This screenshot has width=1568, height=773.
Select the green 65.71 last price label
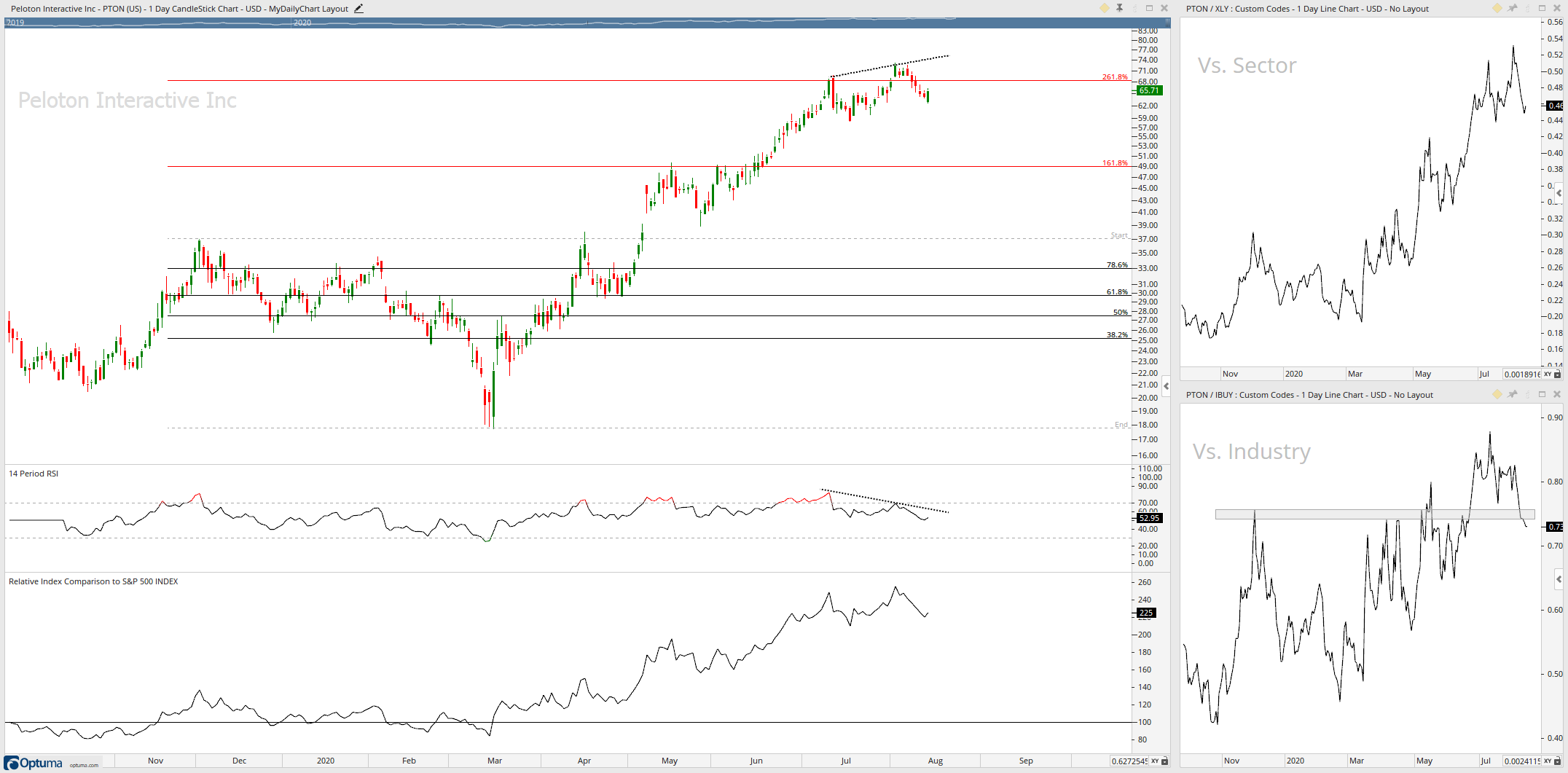(x=1149, y=90)
